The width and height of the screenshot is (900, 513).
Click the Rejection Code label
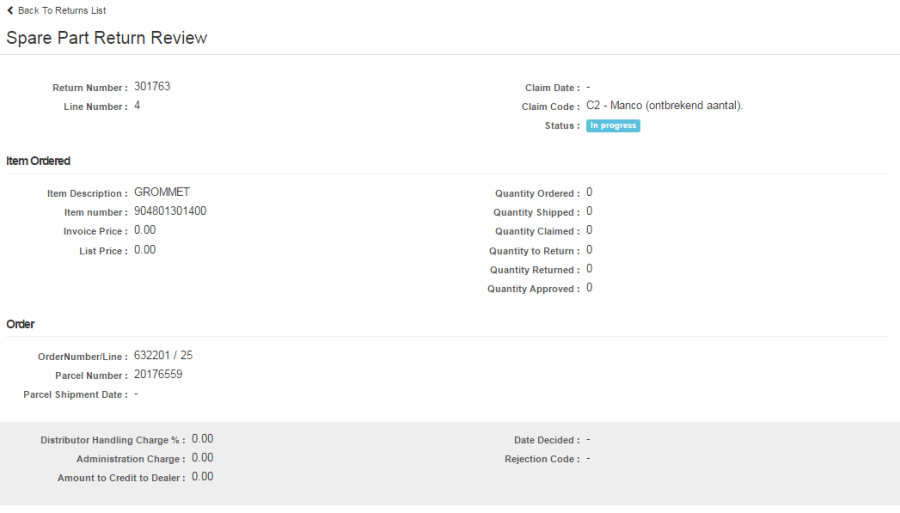pos(542,459)
